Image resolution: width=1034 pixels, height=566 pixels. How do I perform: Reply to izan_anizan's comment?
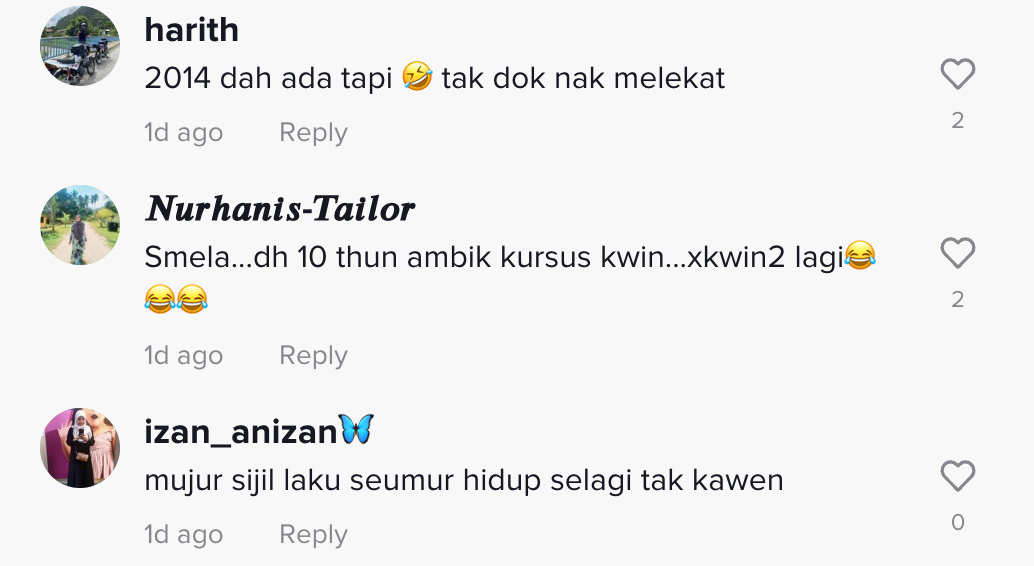(x=313, y=534)
